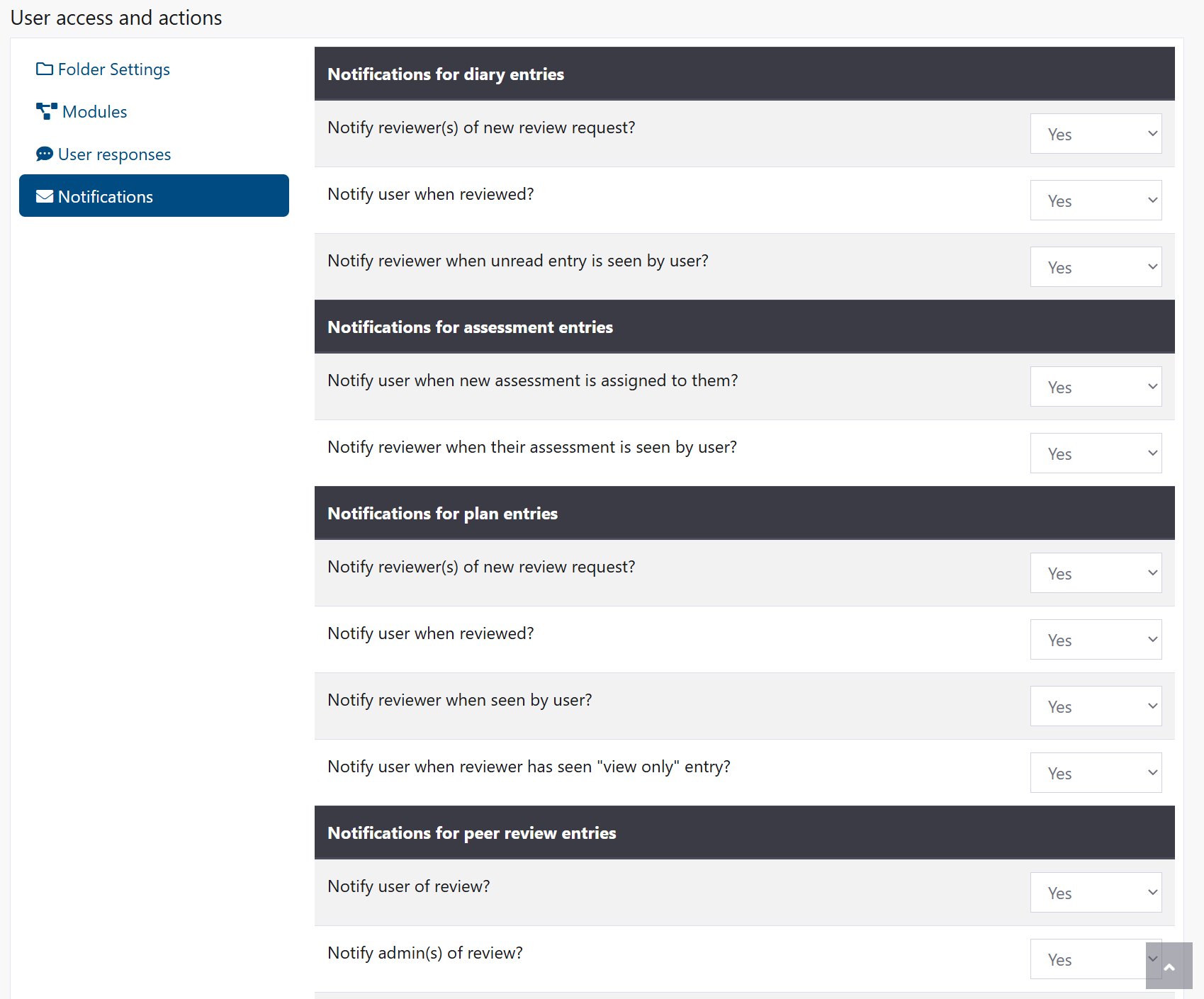Open dropdown for unread entry seen by user
This screenshot has width=1204, height=999.
pyautogui.click(x=1096, y=266)
